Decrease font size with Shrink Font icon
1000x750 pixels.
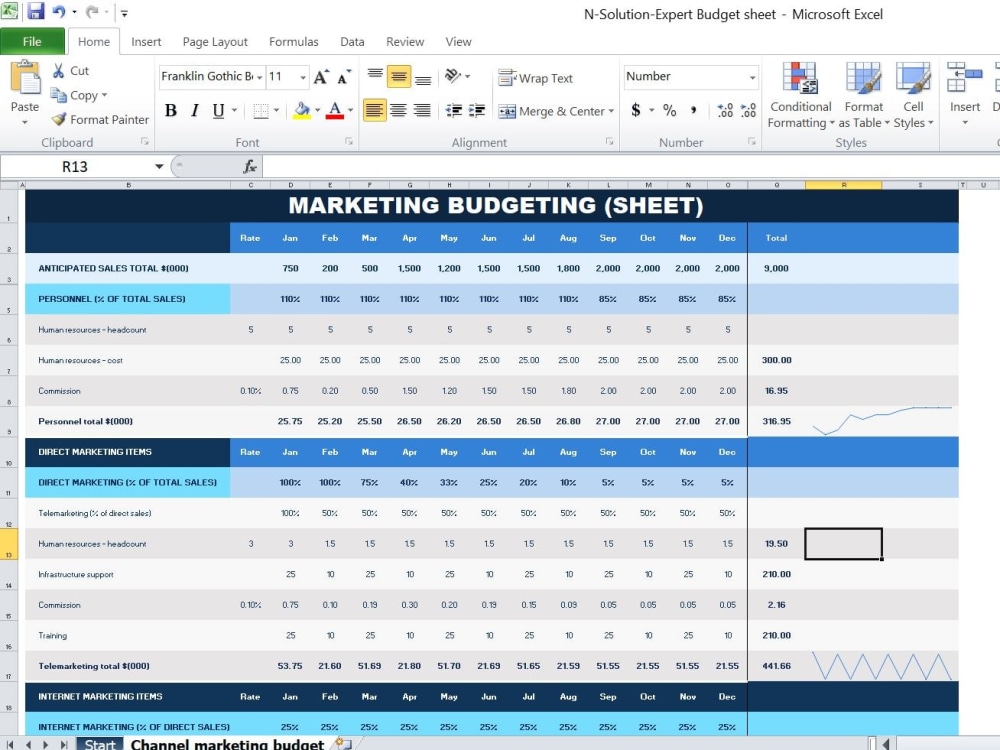click(x=344, y=77)
